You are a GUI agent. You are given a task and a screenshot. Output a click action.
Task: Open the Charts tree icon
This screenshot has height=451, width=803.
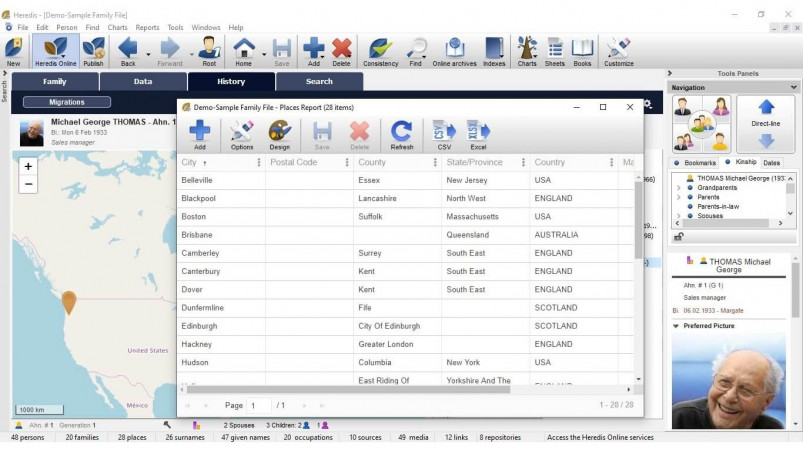coord(527,52)
